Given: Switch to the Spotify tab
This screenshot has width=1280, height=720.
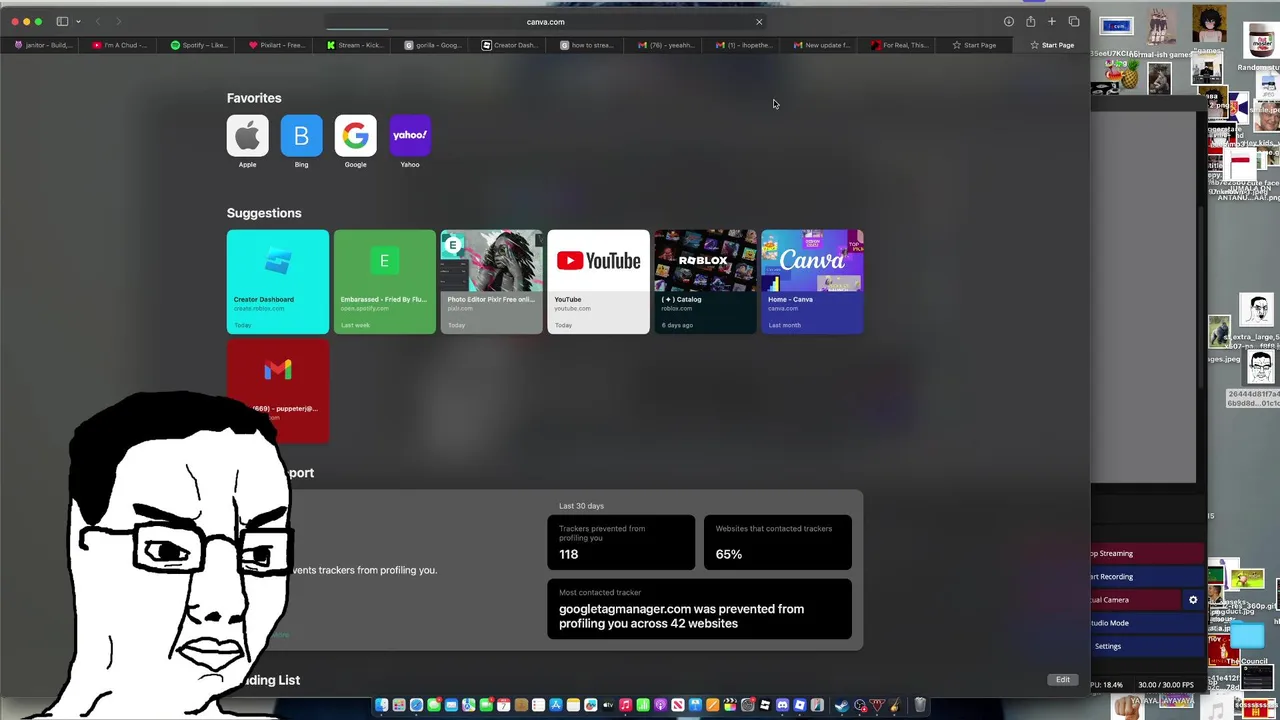Looking at the screenshot, I should point(198,45).
